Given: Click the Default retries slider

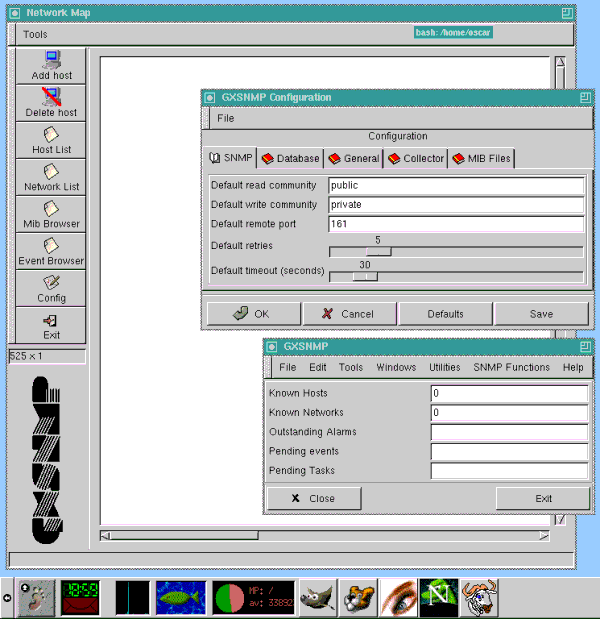Looking at the screenshot, I should (456, 252).
